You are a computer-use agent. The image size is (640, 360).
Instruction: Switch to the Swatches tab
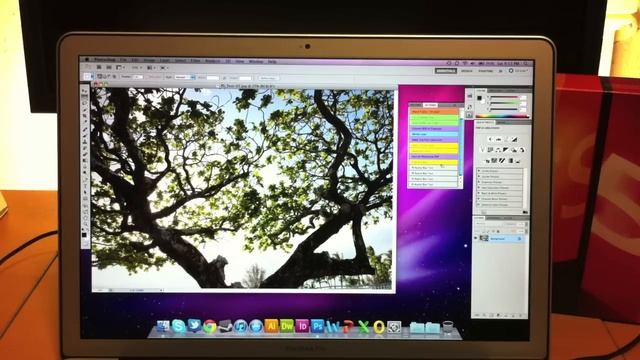coord(496,90)
